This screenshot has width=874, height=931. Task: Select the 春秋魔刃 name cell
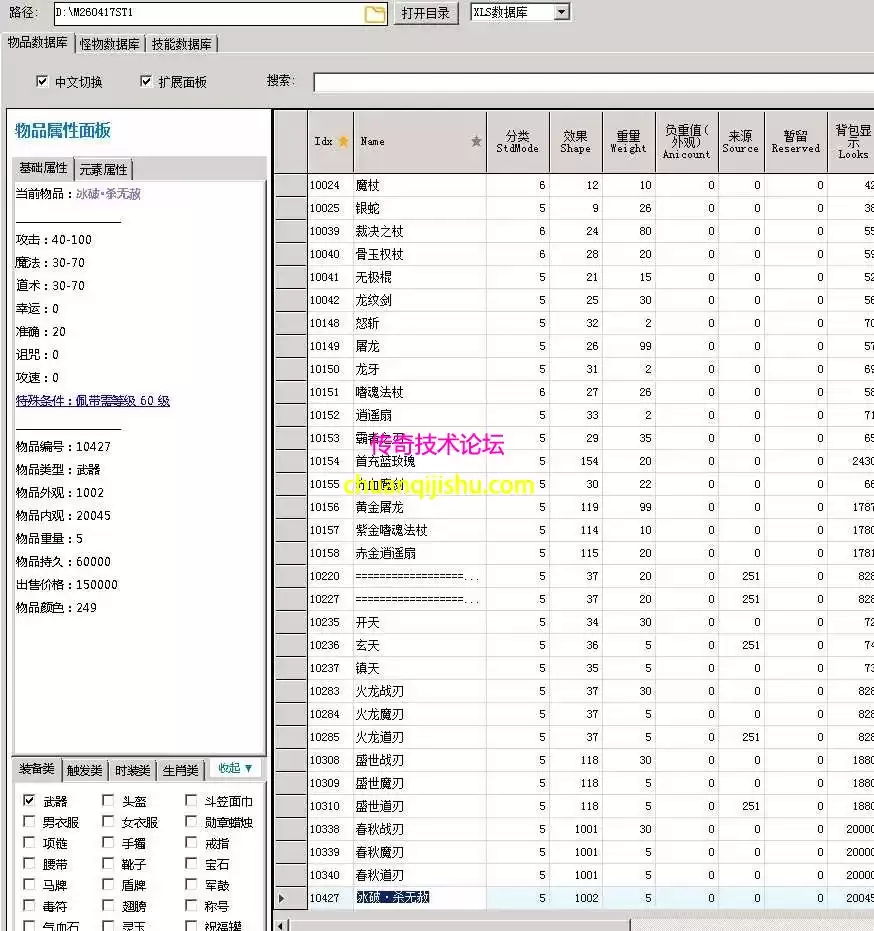(x=419, y=852)
